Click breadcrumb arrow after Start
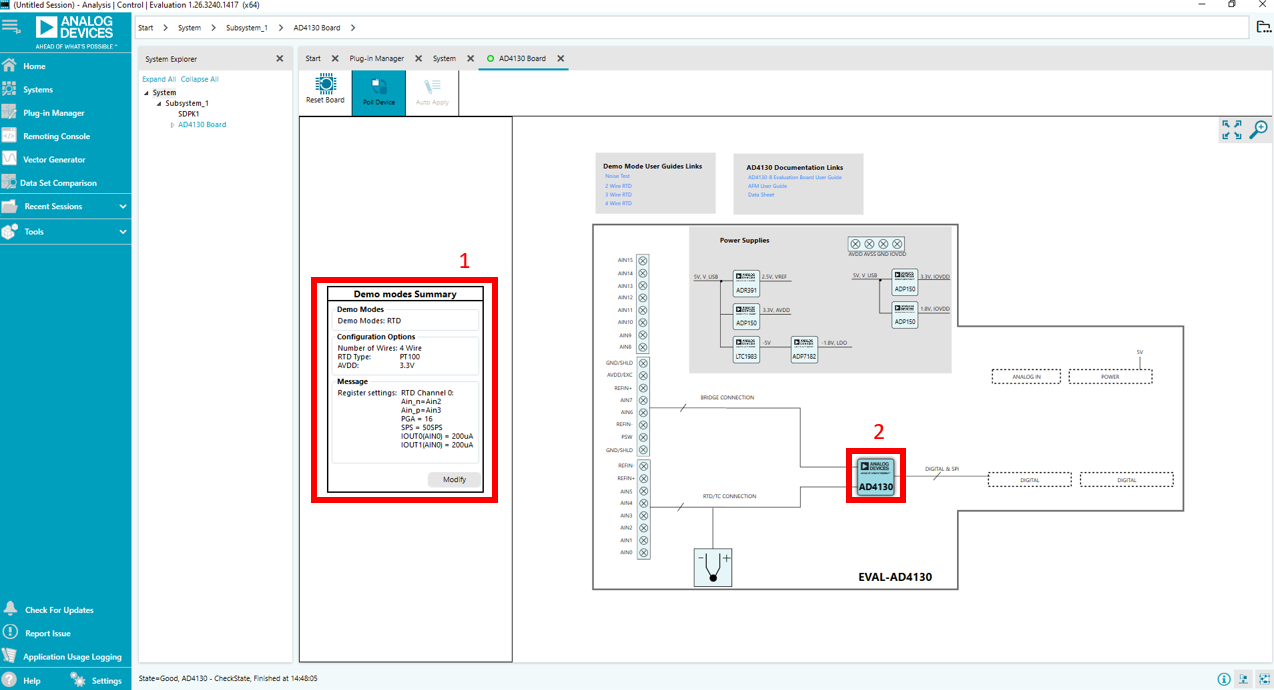Viewport: 1274px width, 690px height. pos(166,28)
